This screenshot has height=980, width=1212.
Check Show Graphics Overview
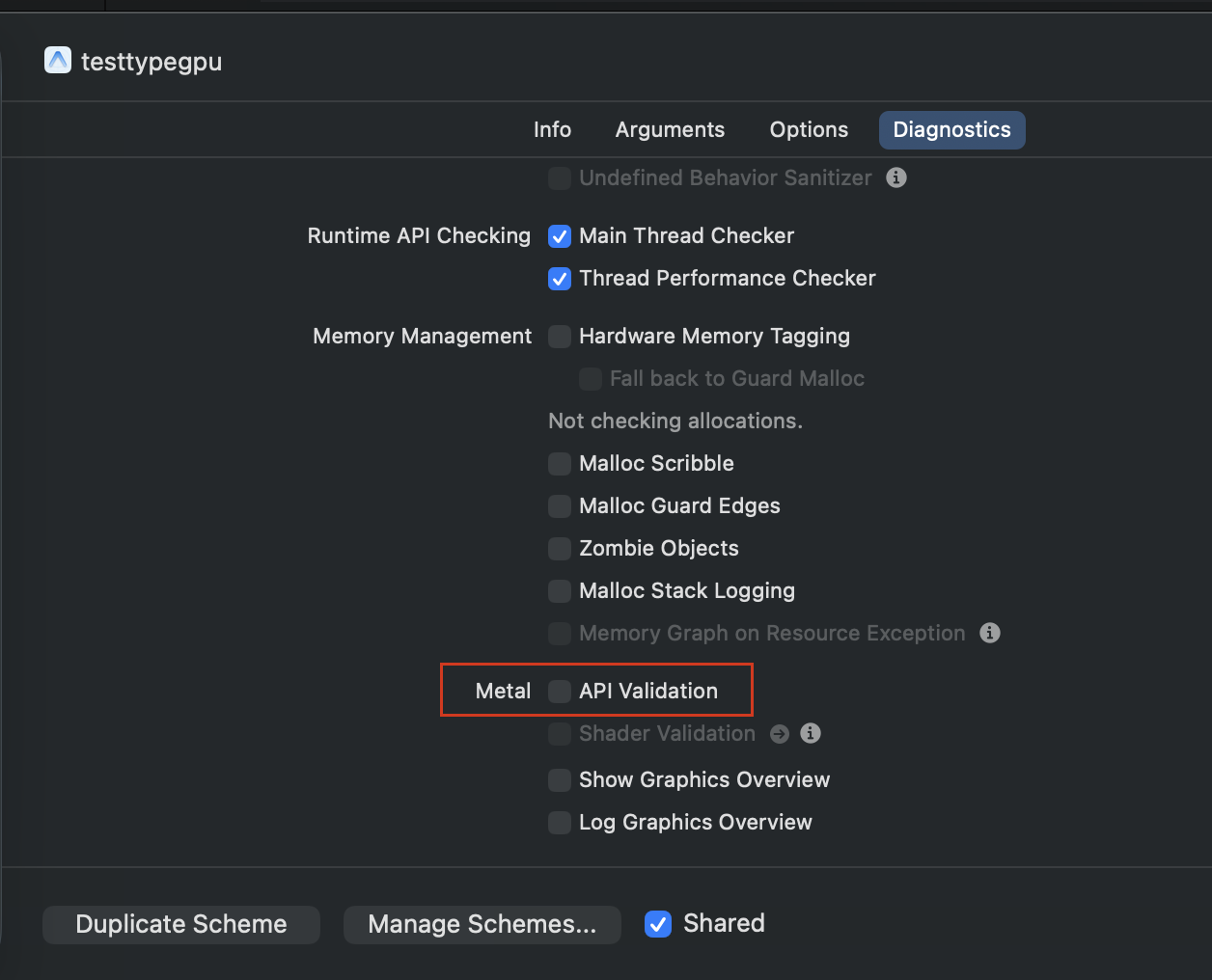click(x=560, y=780)
